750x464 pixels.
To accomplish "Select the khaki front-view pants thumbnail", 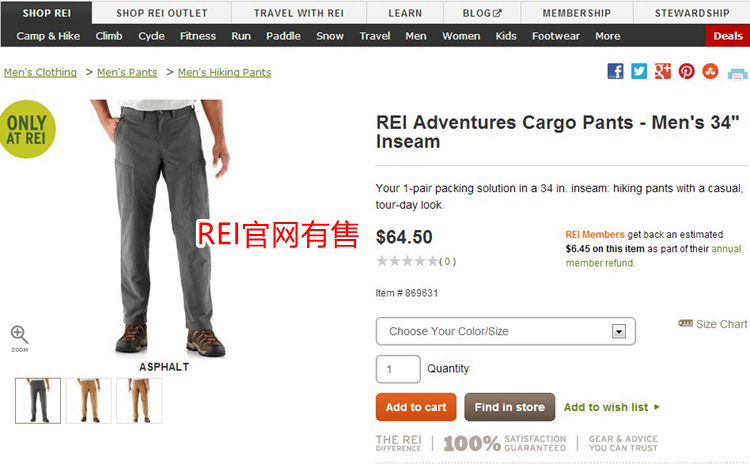I will point(88,401).
